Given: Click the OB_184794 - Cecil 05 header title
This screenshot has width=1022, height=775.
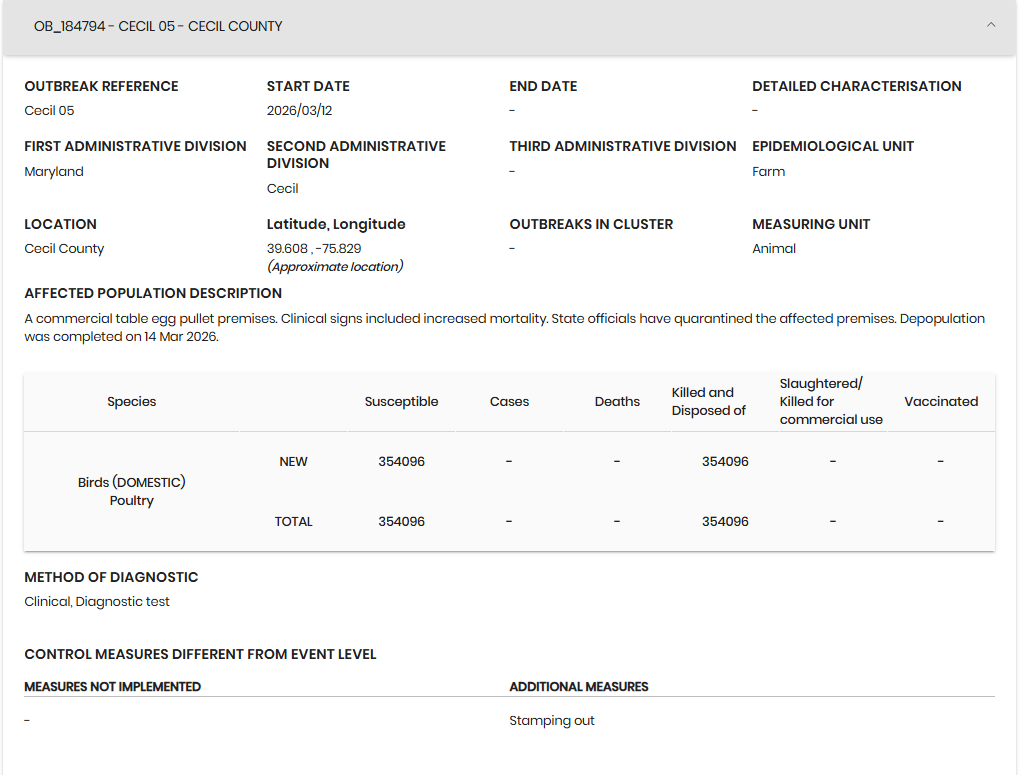Looking at the screenshot, I should [158, 27].
